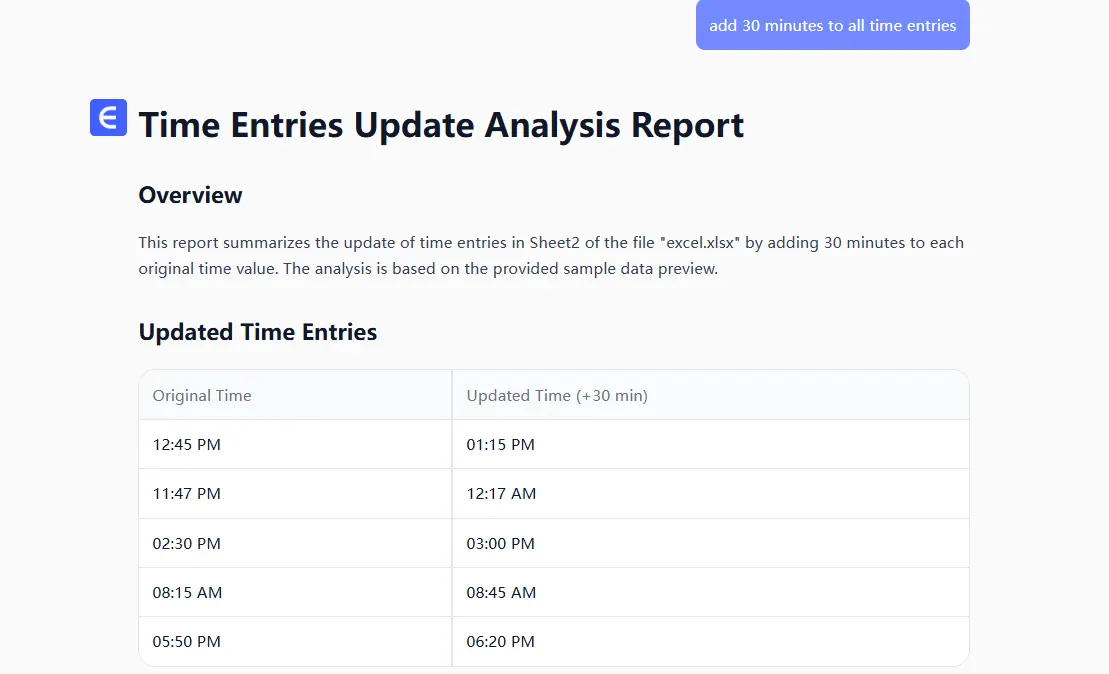Select the 12:45 PM original time cell
The height and width of the screenshot is (674, 1109).
coord(187,445)
